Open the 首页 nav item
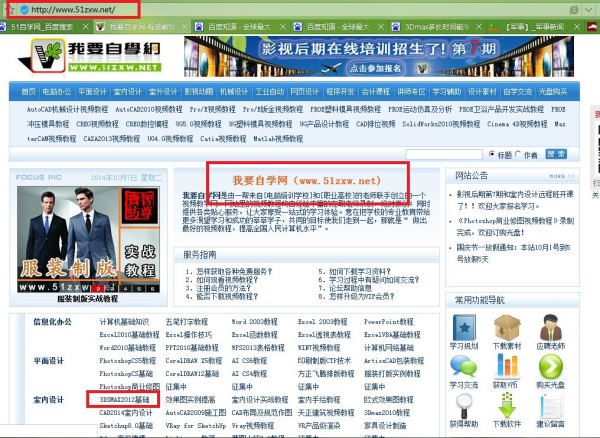Image resolution: width=600 pixels, height=438 pixels. pyautogui.click(x=28, y=91)
